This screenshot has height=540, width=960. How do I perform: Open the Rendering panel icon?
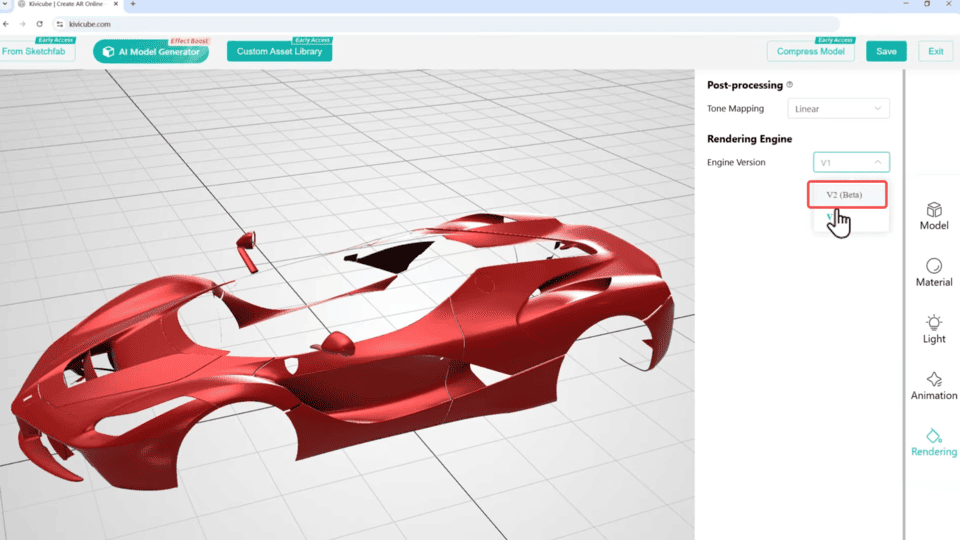(934, 442)
